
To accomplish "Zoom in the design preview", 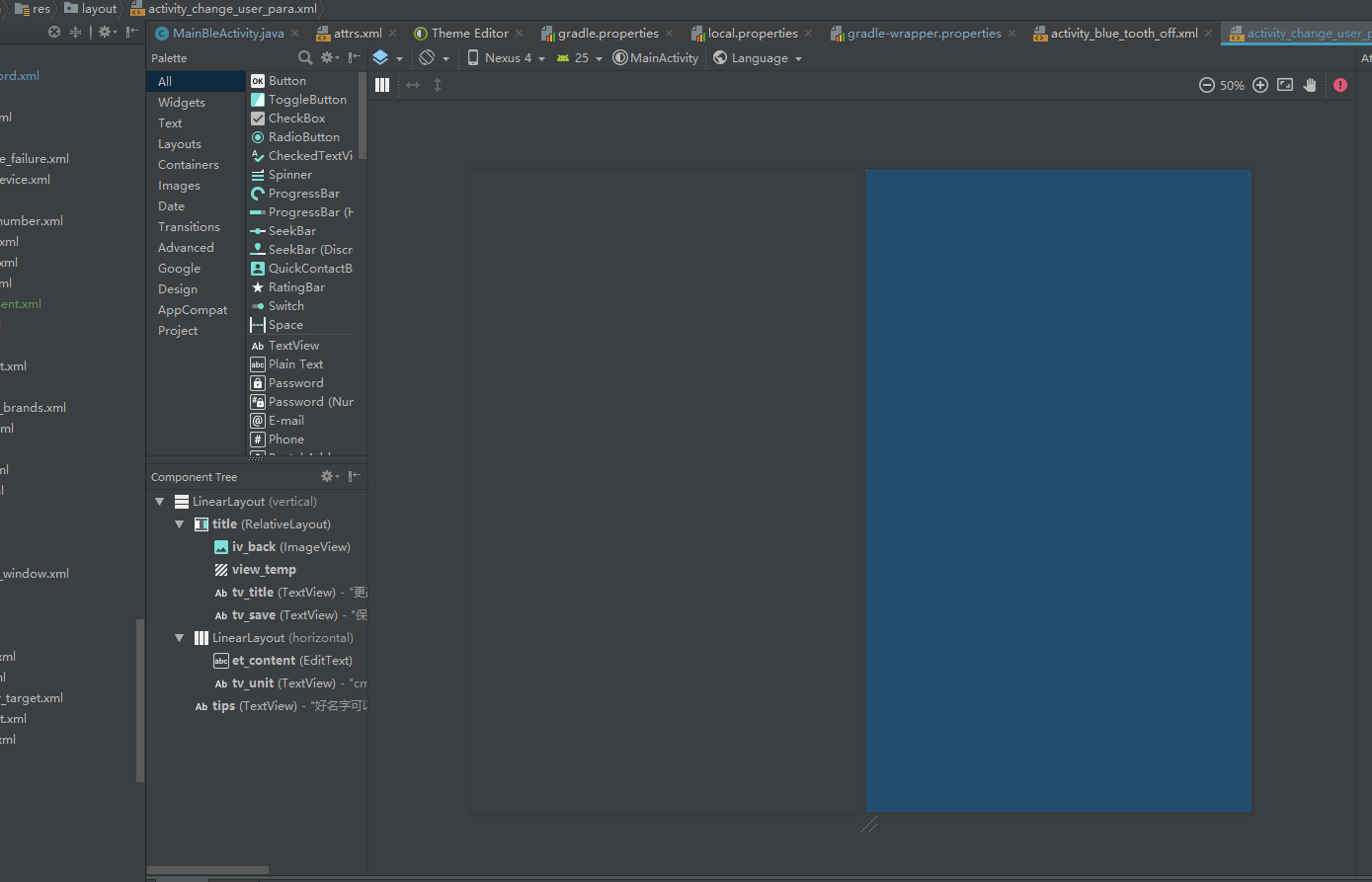I will click(x=1260, y=85).
